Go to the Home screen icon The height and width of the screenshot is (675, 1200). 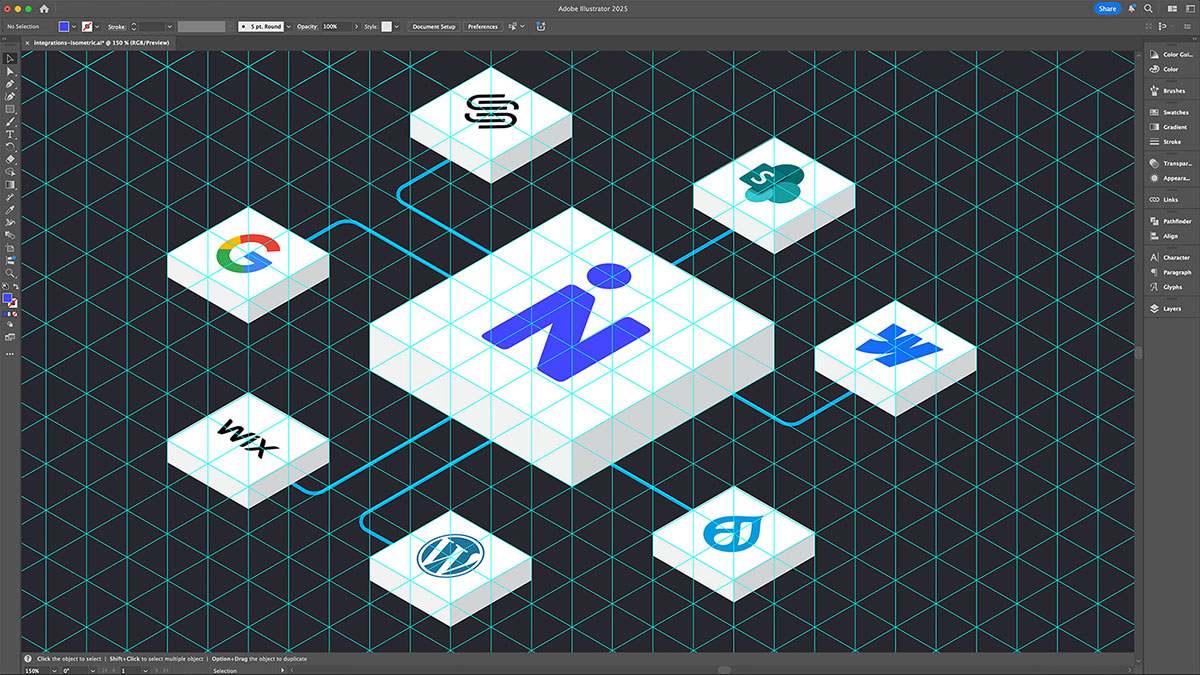click(44, 8)
